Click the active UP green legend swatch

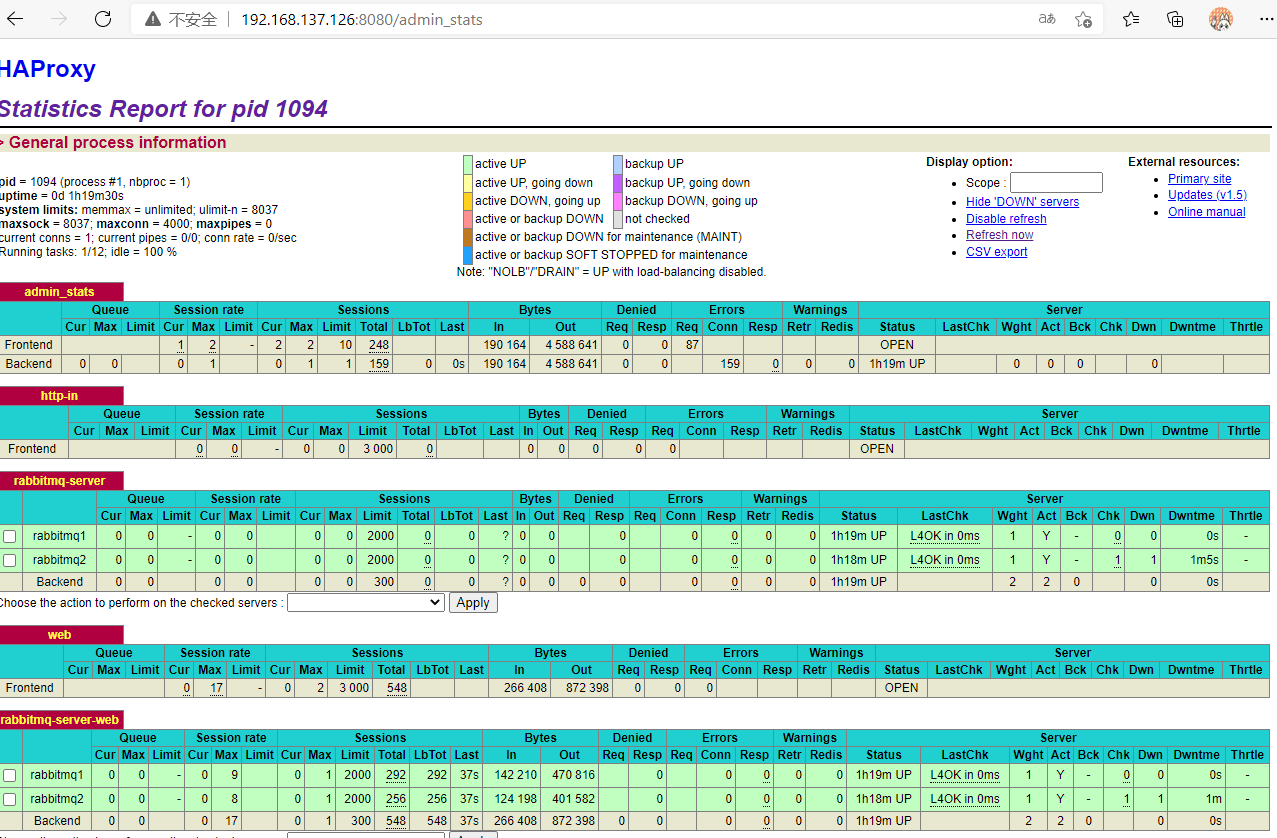(x=467, y=164)
